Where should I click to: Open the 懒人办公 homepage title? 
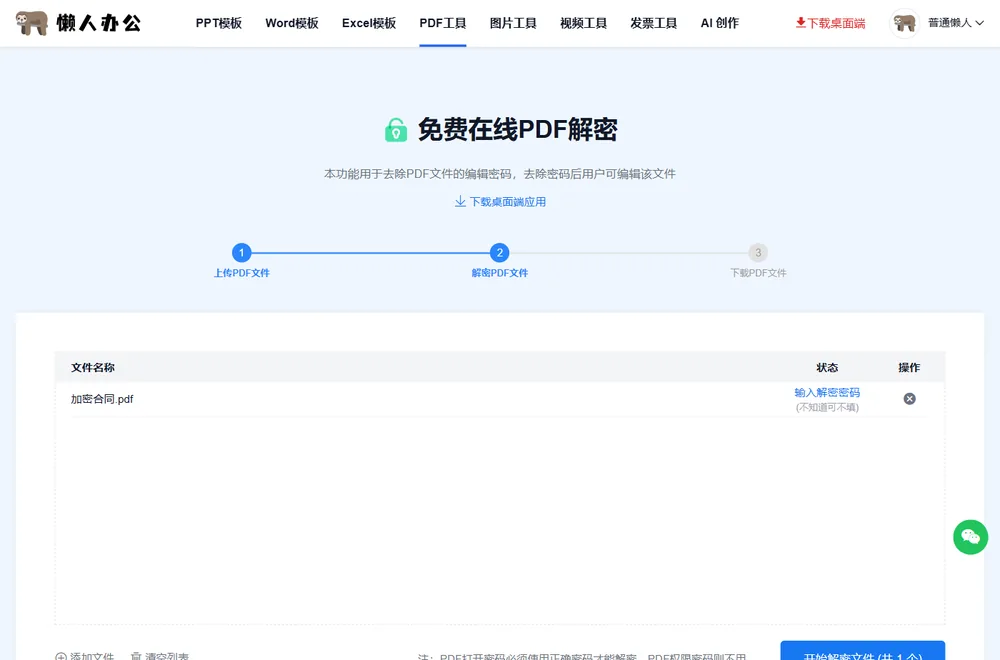point(99,23)
